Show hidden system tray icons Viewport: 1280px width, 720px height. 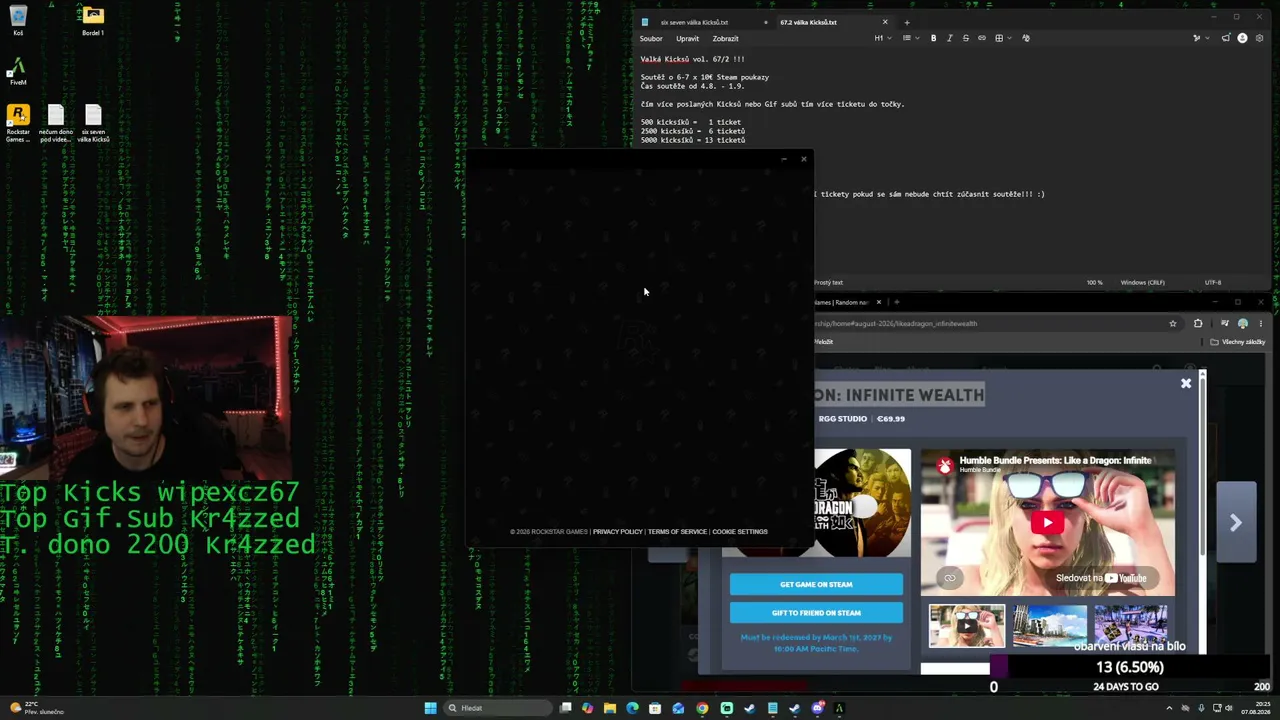click(x=1171, y=708)
